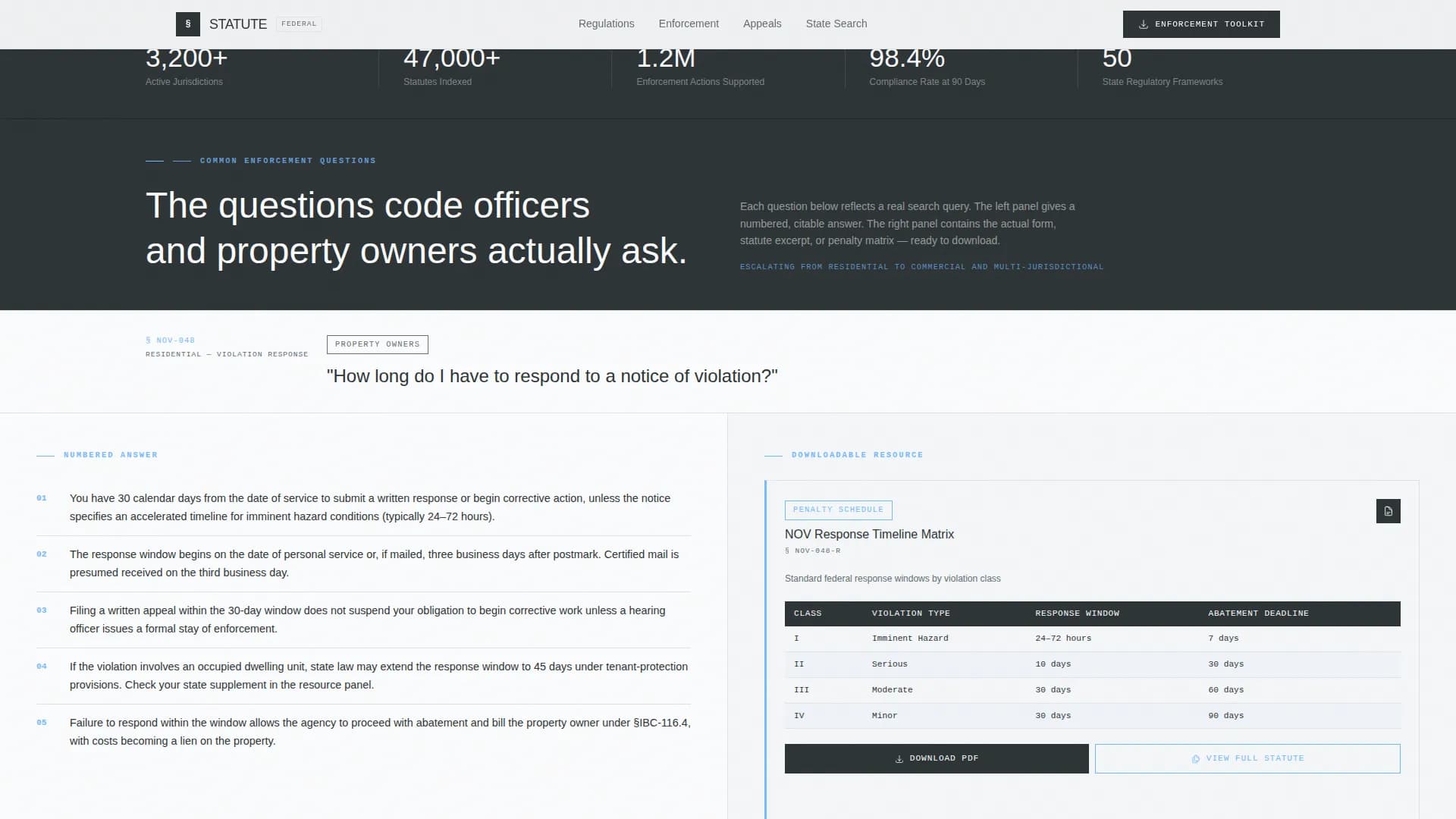Click the 'Common Enforcement Questions' heading label
Screen dimensions: 1456x819
click(288, 161)
